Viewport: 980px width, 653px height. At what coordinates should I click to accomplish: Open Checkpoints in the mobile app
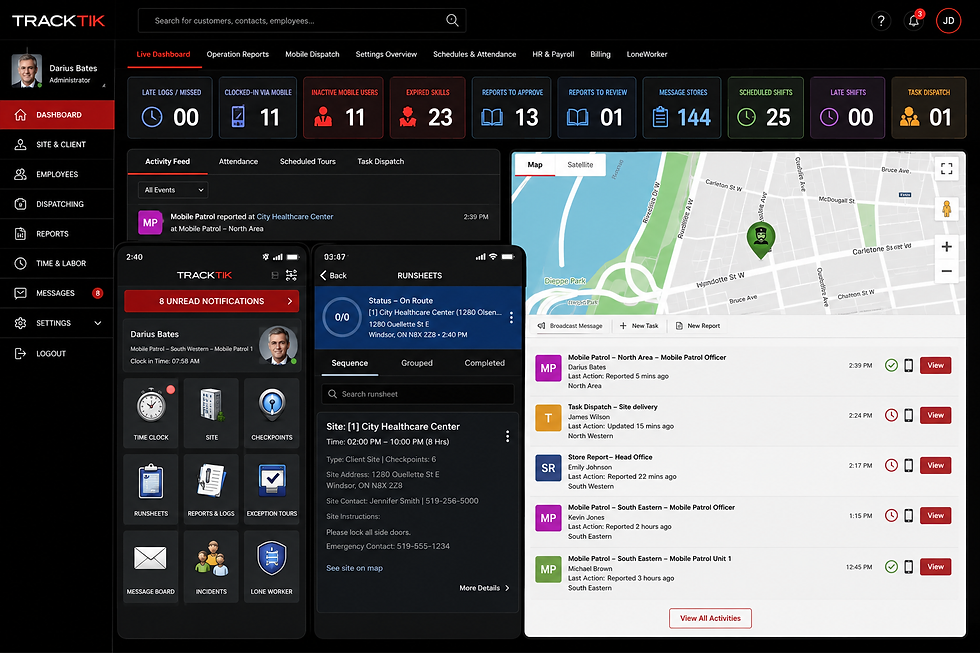pos(271,413)
